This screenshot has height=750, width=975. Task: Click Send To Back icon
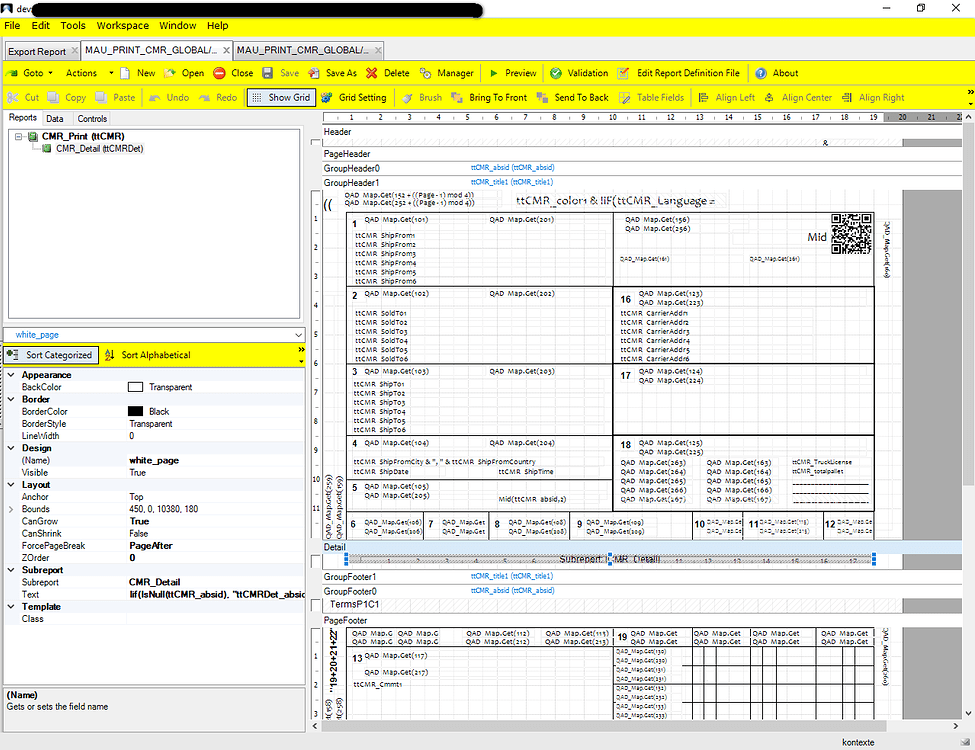(x=542, y=98)
